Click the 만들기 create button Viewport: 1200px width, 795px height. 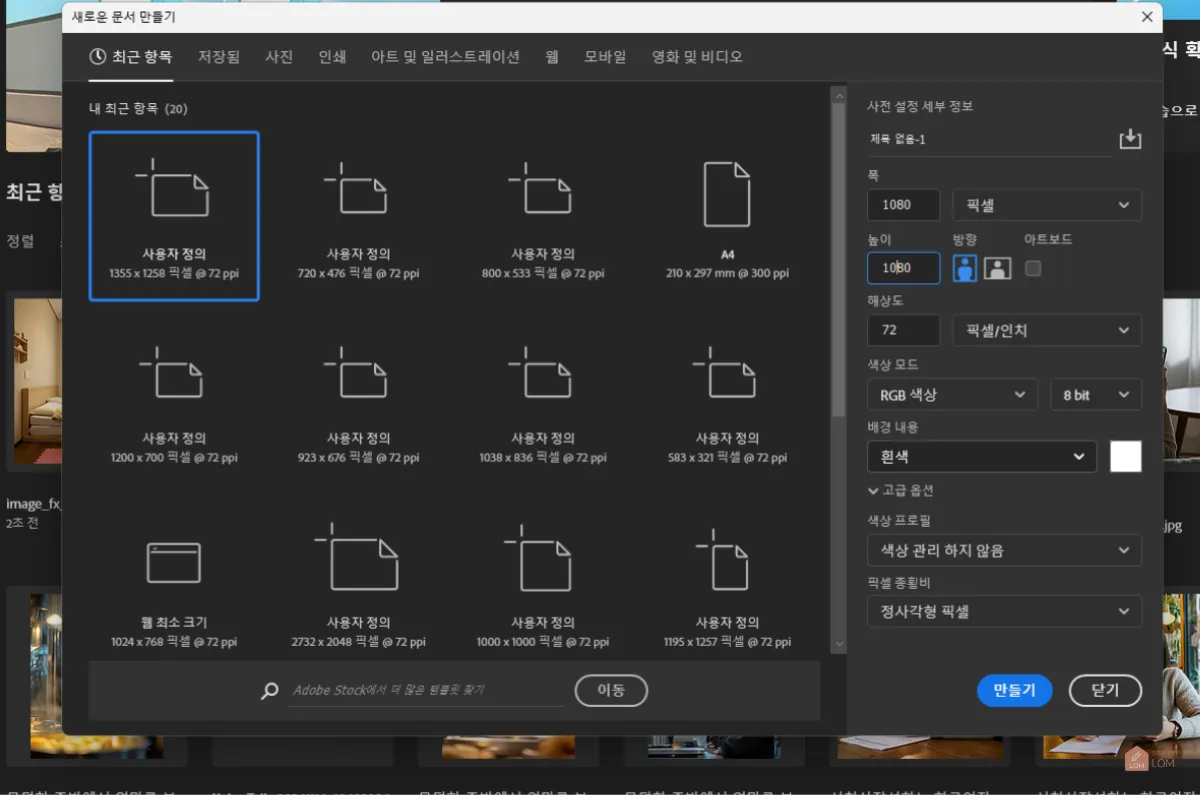click(1014, 690)
